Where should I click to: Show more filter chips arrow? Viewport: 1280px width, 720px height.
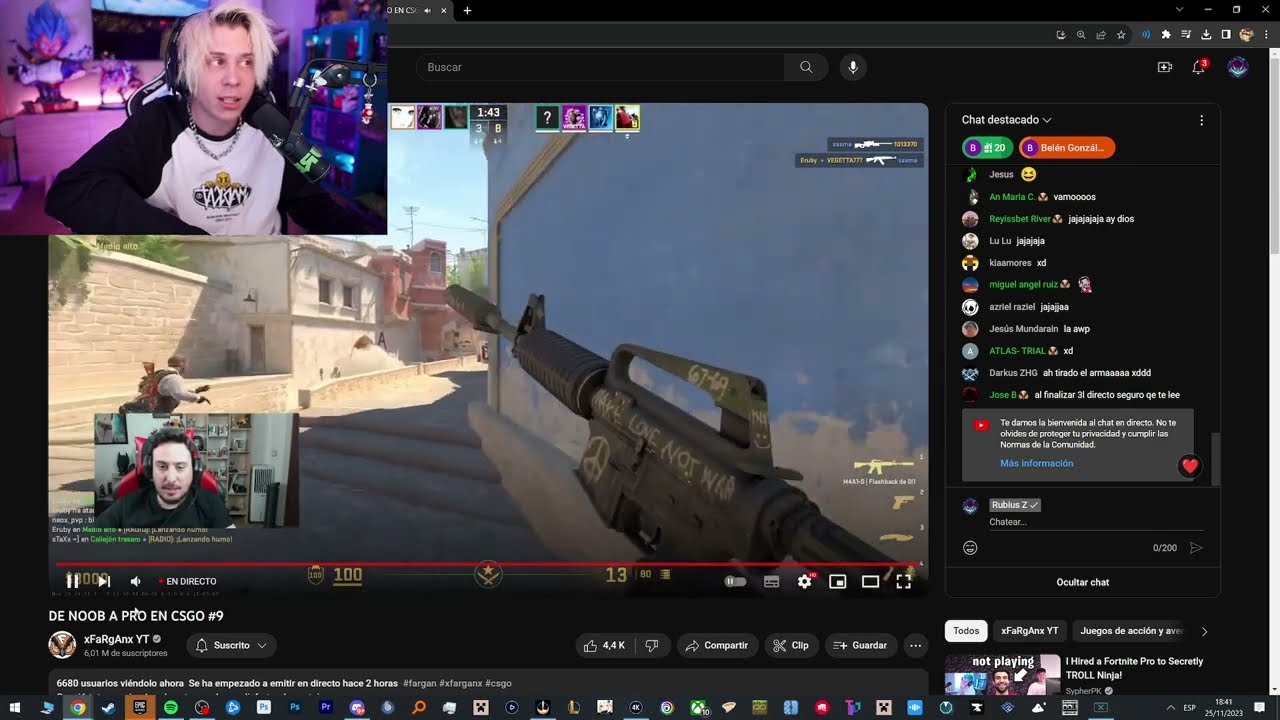click(1204, 631)
